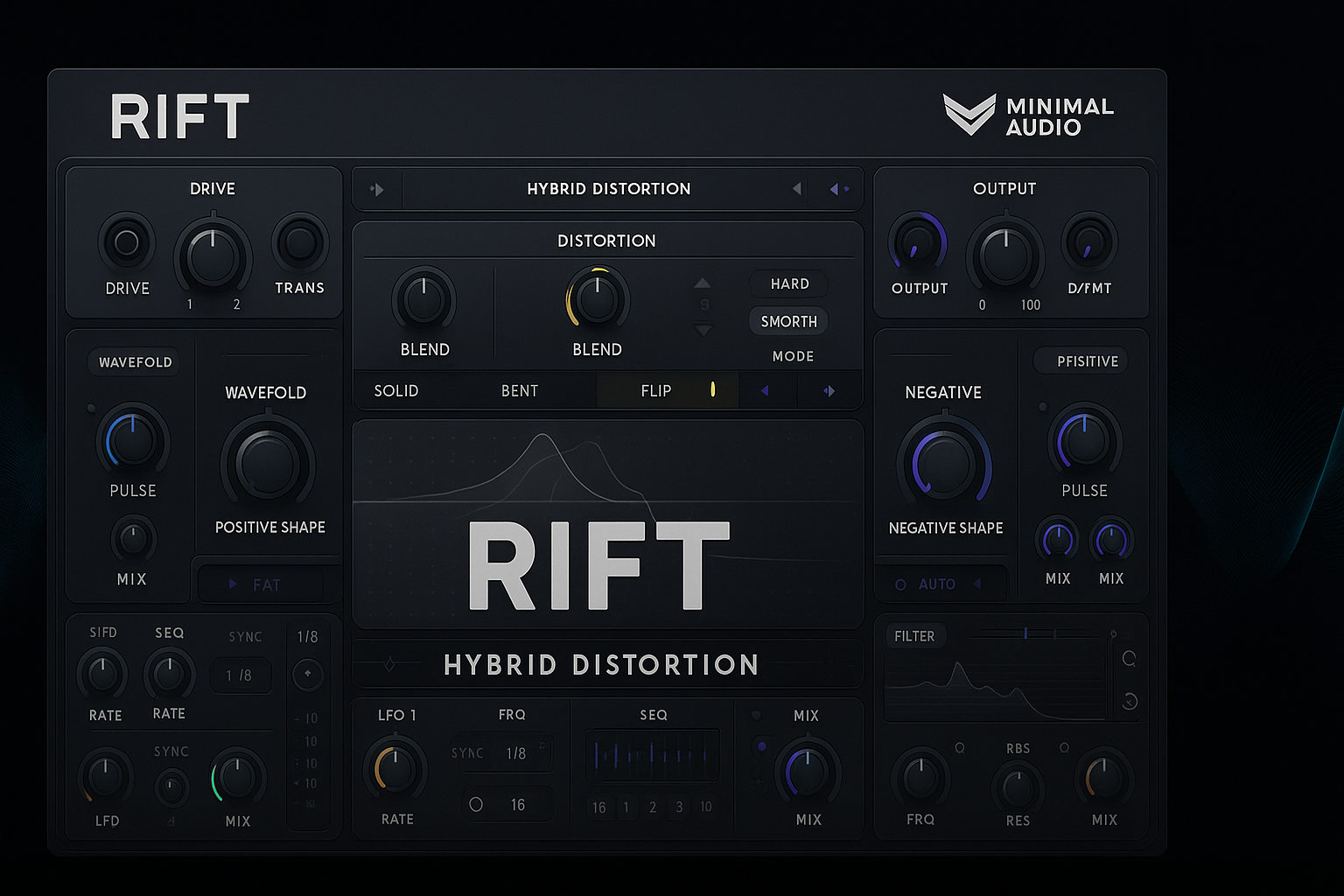Click the circle icon in the 16 field
The height and width of the screenshot is (896, 1344).
[476, 804]
